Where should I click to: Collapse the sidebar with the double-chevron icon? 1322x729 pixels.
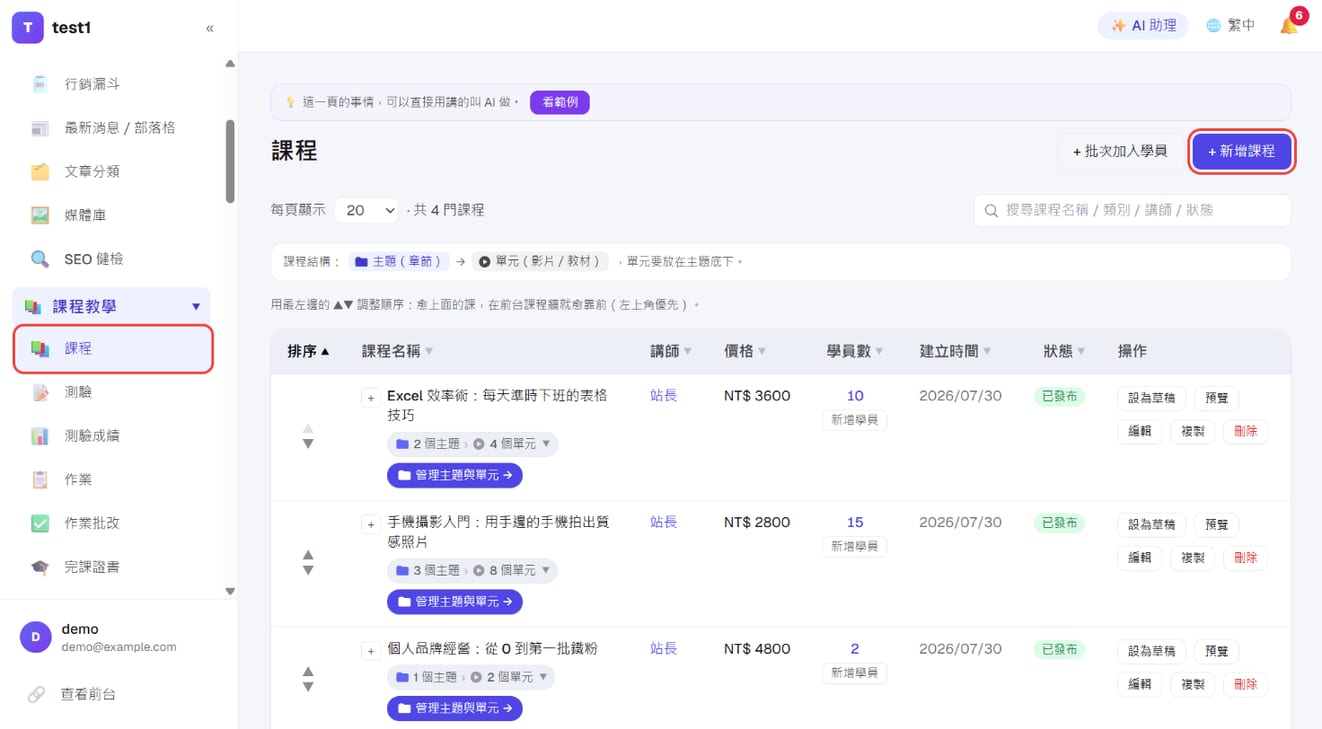point(210,28)
